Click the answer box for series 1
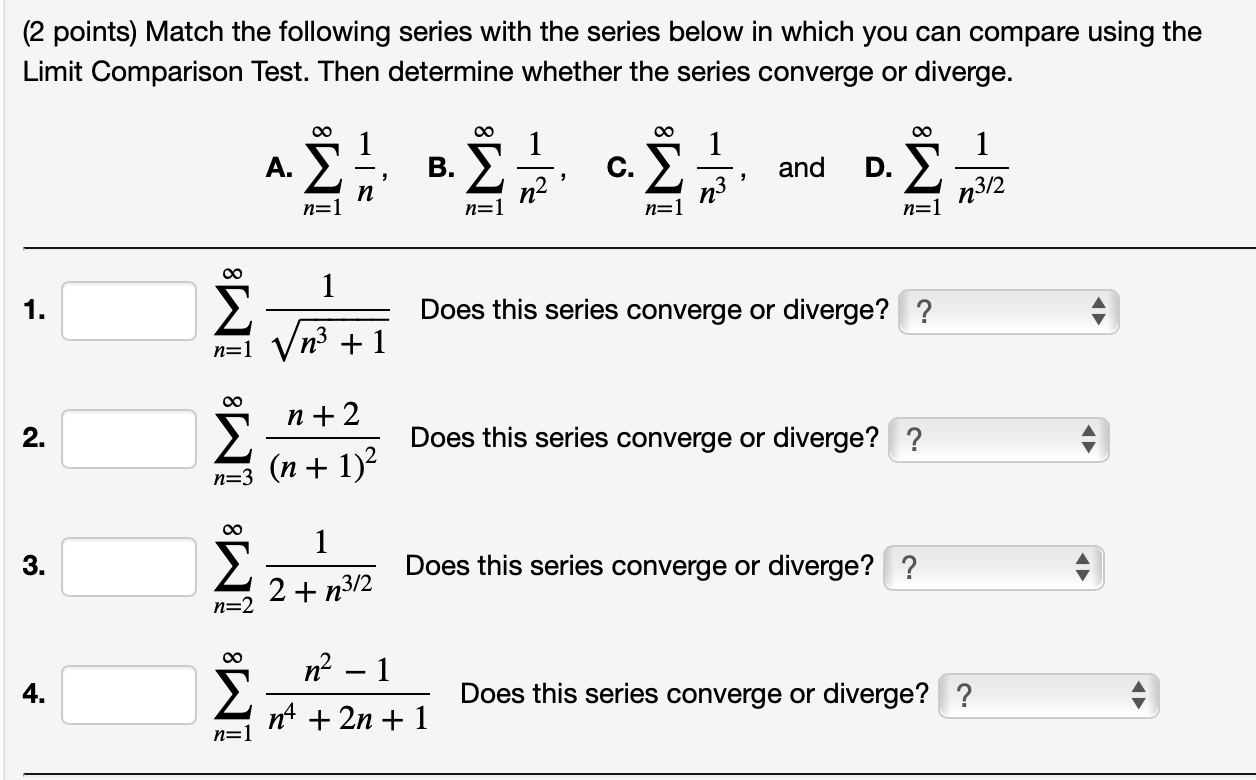Viewport: 1256px width, 780px height. [128, 312]
